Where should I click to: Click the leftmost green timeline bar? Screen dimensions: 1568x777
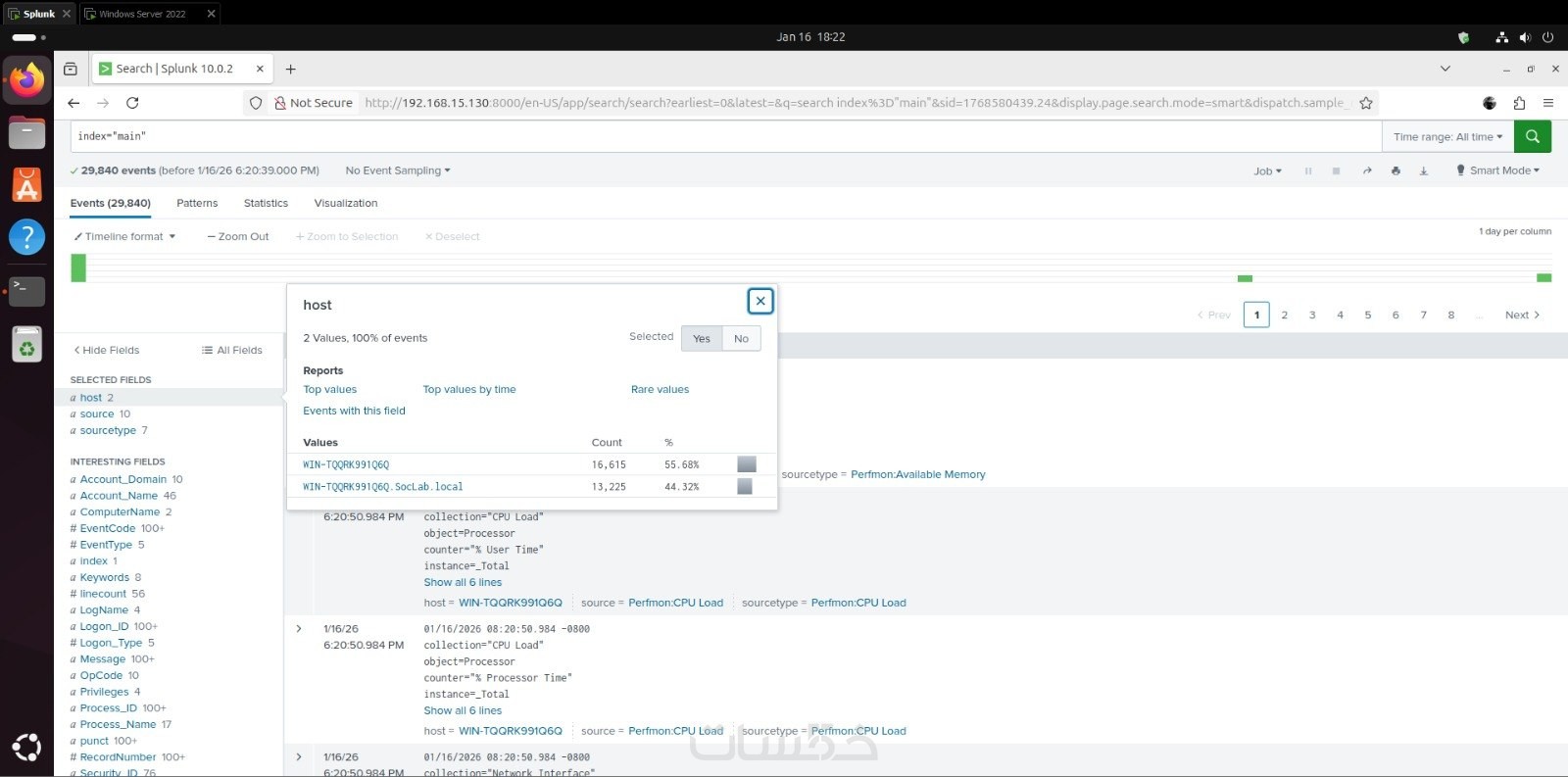click(78, 267)
